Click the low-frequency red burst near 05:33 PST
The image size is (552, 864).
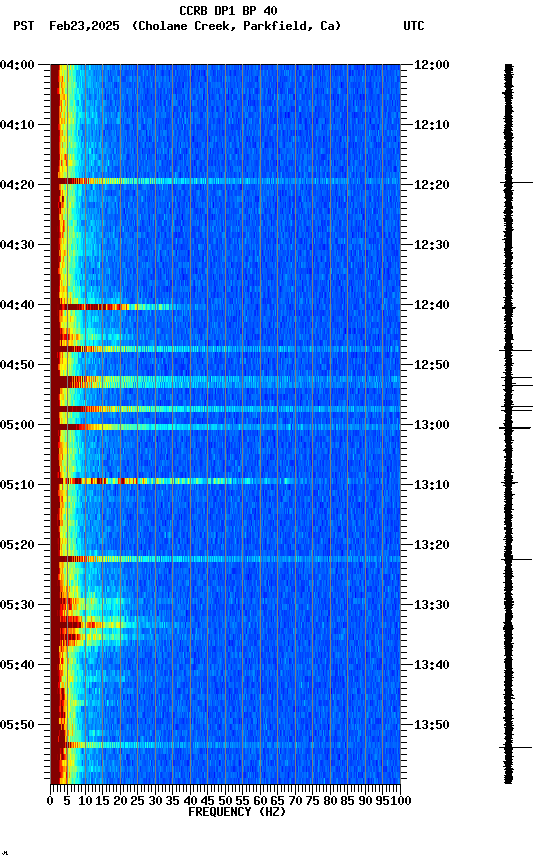[x=99, y=625]
